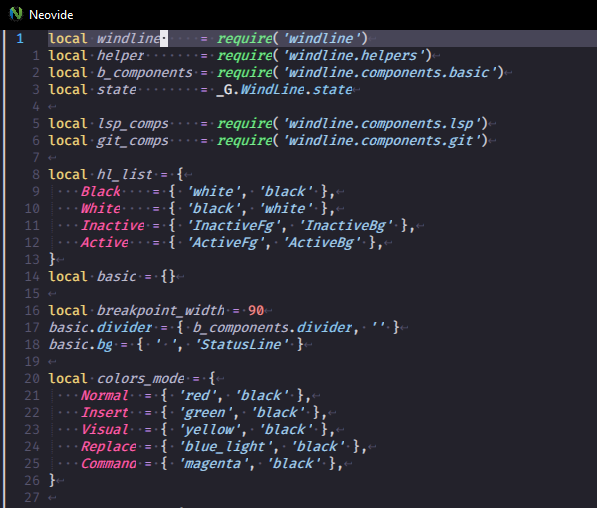The width and height of the screenshot is (597, 508).
Task: Click the 'ActiveBg' string
Action: [322, 243]
